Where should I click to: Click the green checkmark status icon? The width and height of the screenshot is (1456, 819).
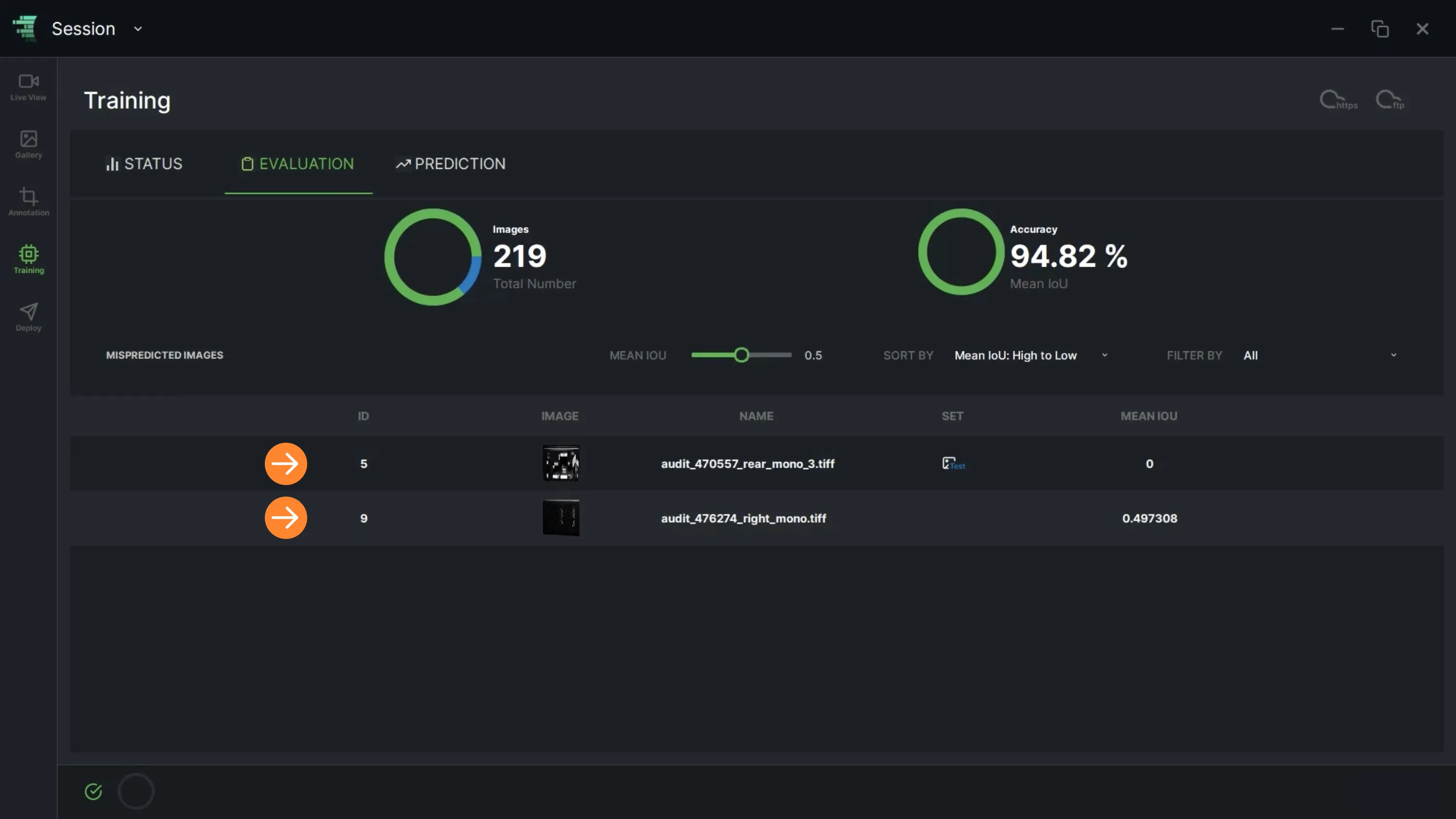pyautogui.click(x=93, y=791)
